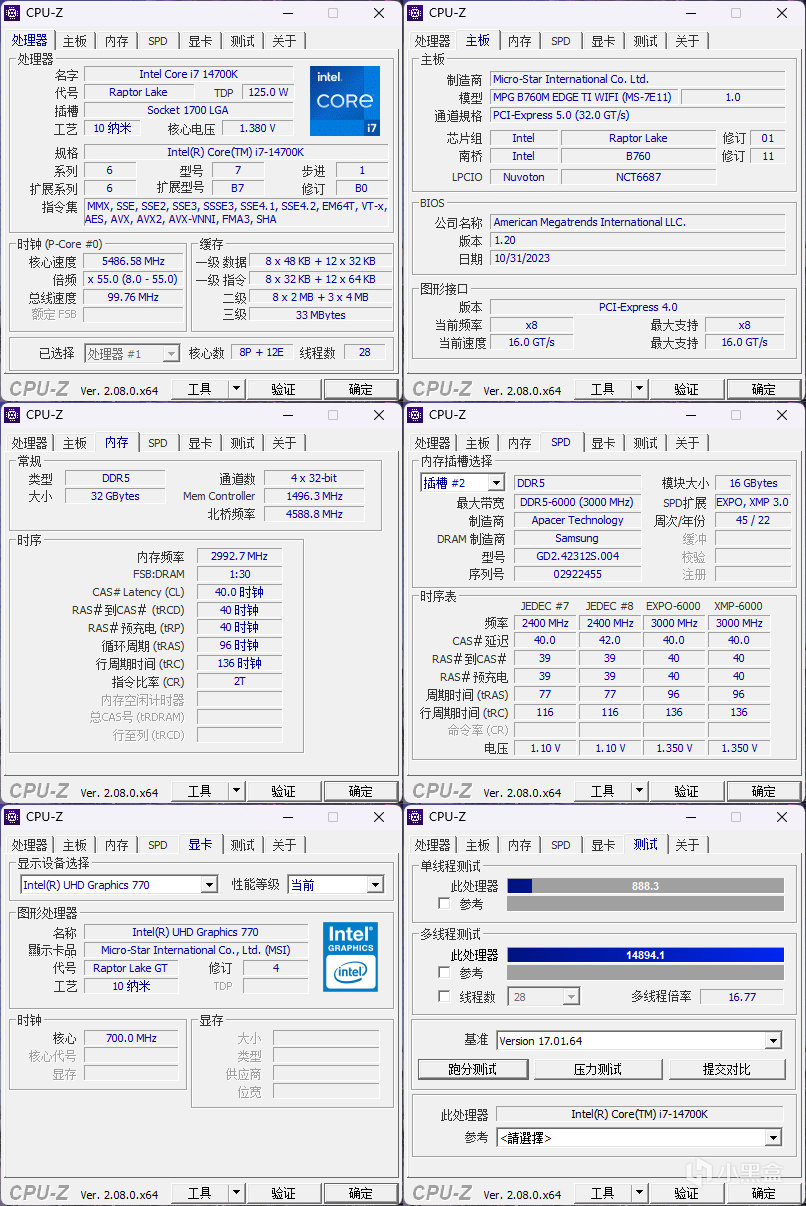
Task: Click 工具 button in the memory timings window
Action: pyautogui.click(x=200, y=791)
